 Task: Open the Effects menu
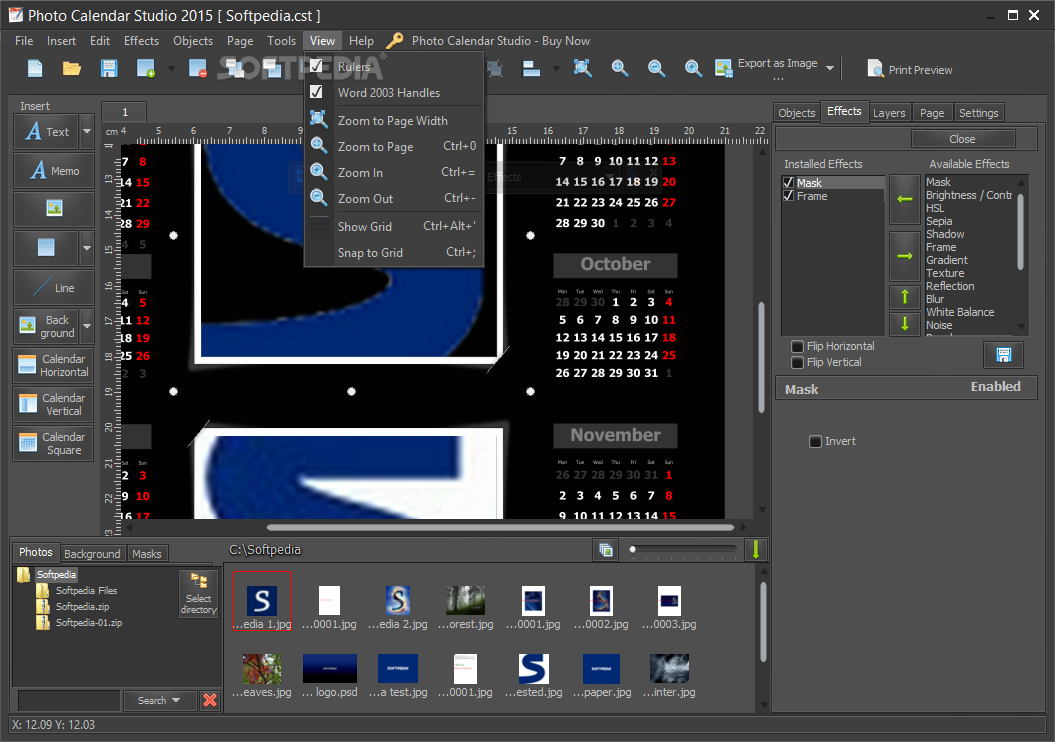tap(141, 41)
